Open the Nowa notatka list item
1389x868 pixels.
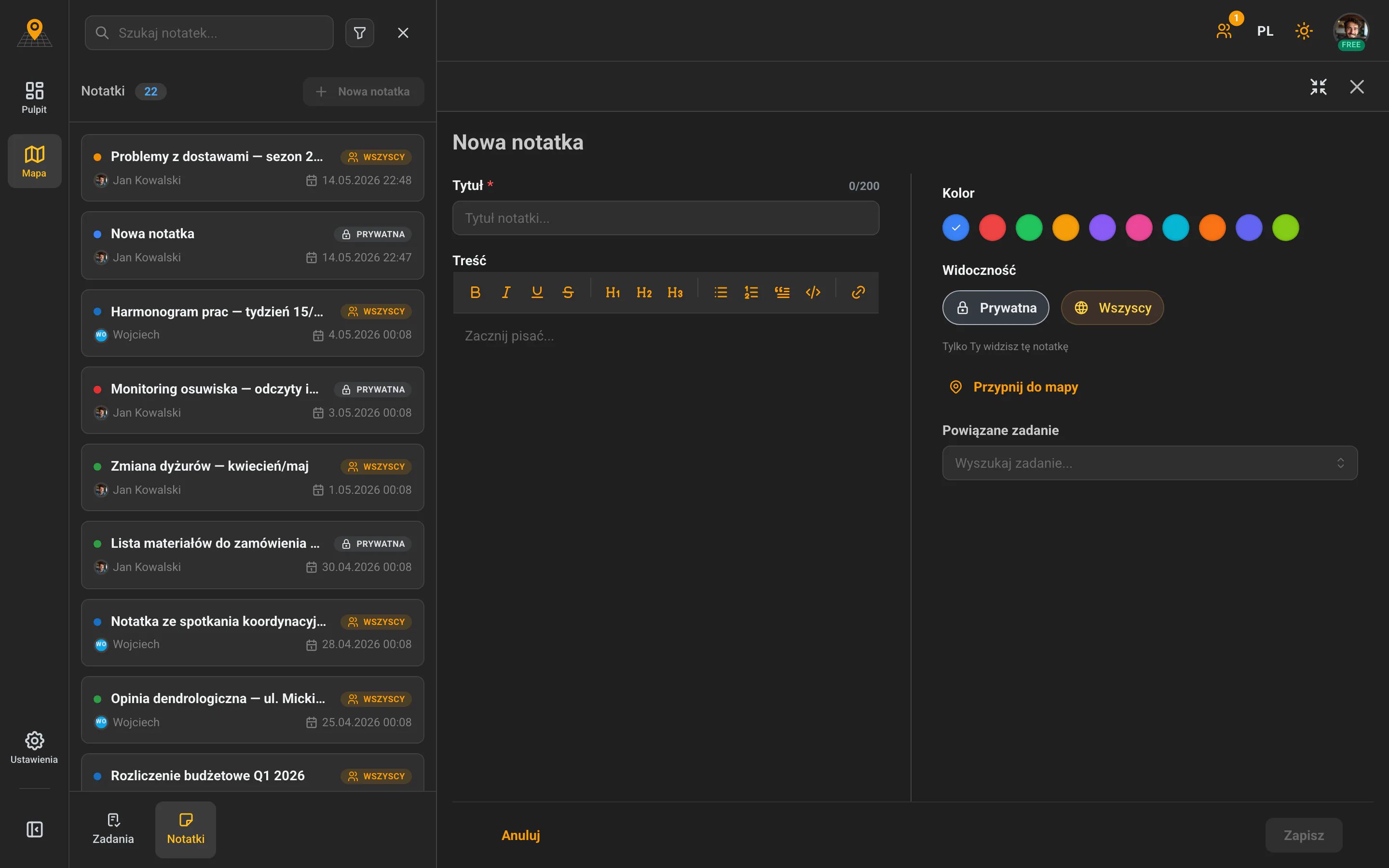click(x=253, y=245)
